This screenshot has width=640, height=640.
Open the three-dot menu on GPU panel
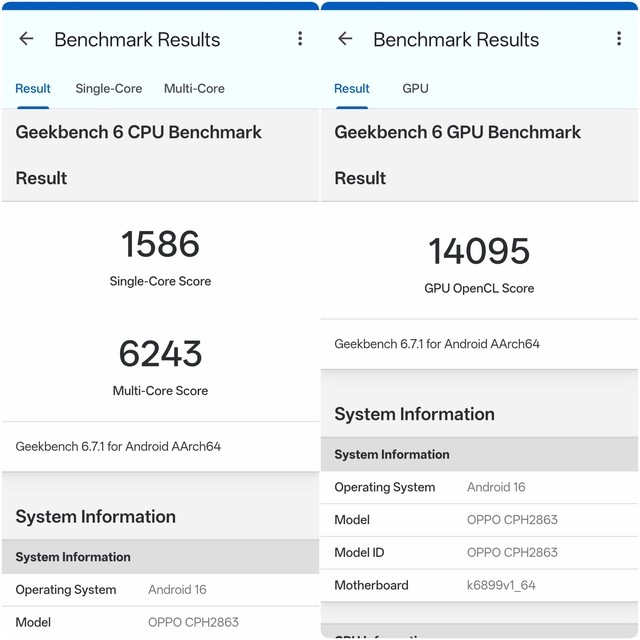click(619, 39)
